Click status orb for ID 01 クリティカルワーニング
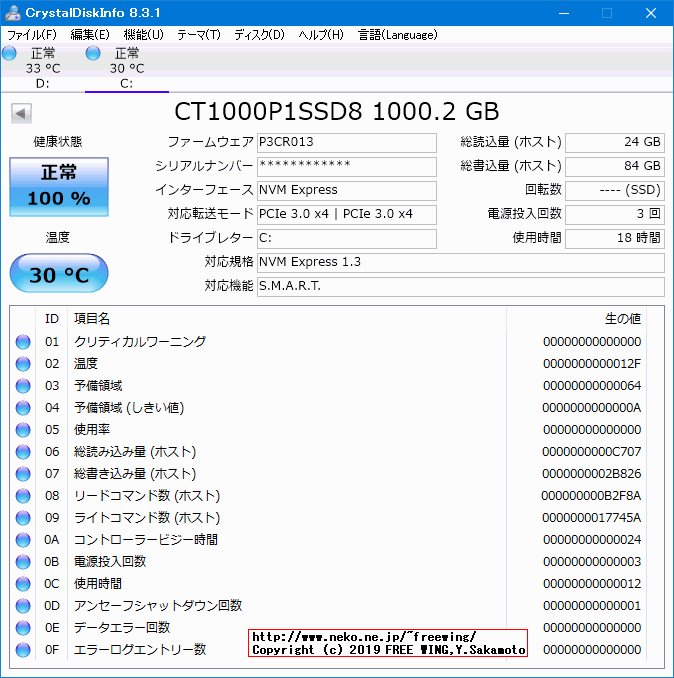The height and width of the screenshot is (678, 674). 23,342
